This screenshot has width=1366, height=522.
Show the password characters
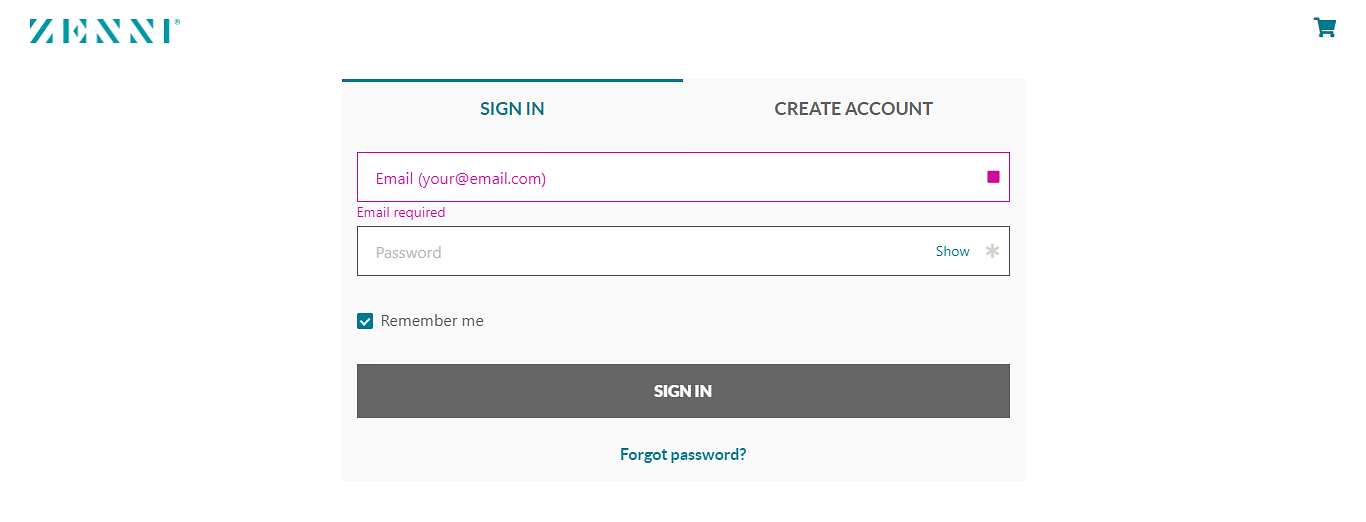coord(952,252)
